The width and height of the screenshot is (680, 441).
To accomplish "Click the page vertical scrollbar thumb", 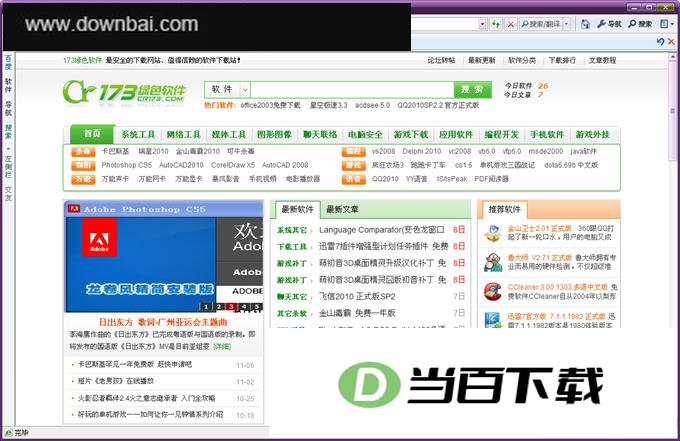I will pos(673,110).
